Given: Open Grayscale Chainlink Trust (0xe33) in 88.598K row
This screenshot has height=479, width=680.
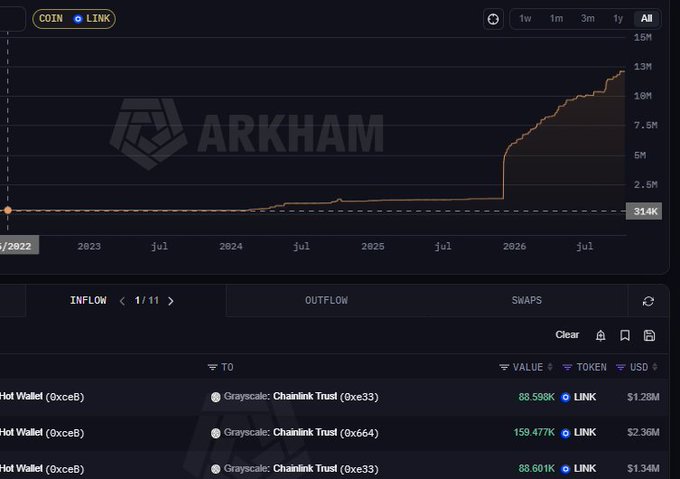Looking at the screenshot, I should click(301, 397).
